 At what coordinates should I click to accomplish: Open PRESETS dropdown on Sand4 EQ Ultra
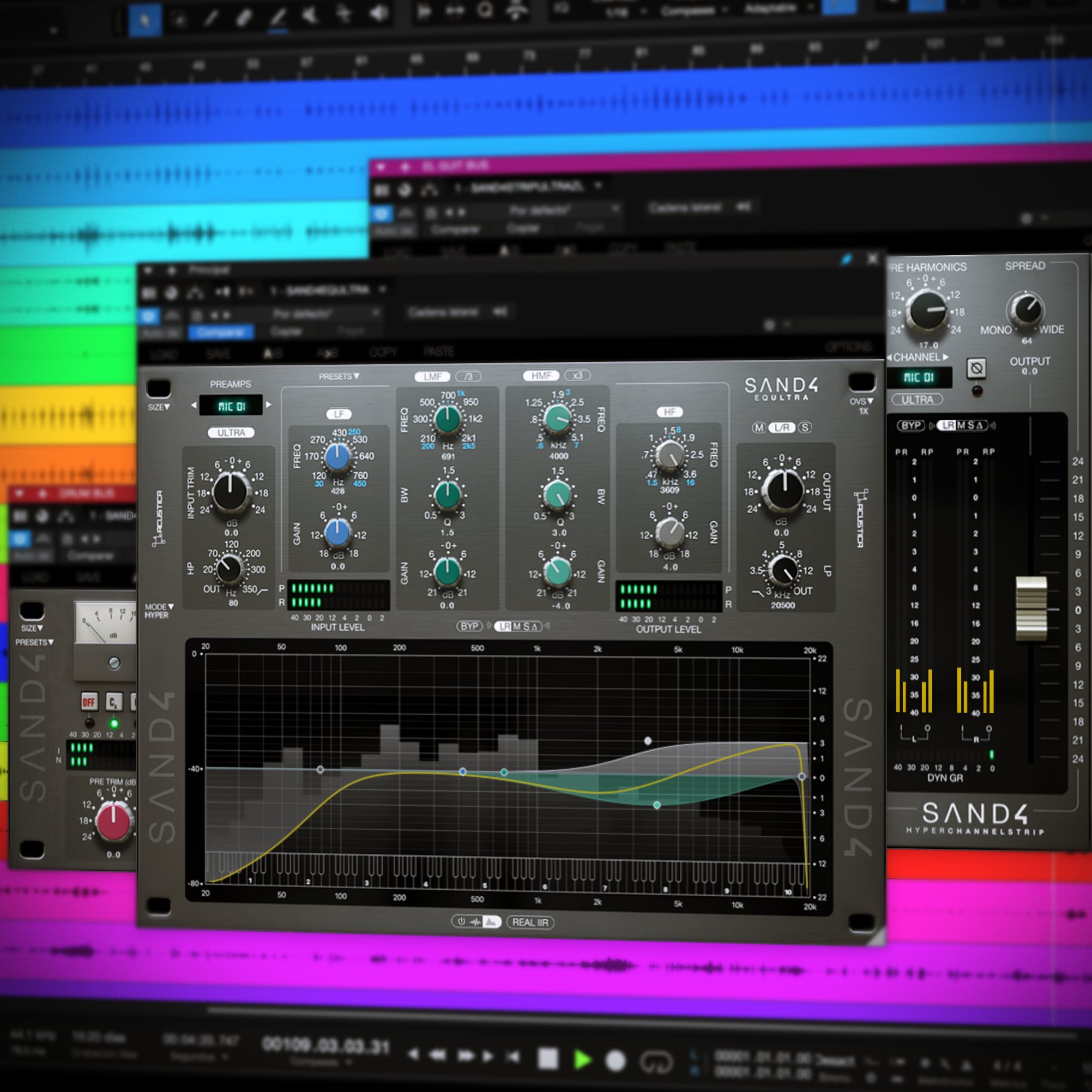pos(339,376)
